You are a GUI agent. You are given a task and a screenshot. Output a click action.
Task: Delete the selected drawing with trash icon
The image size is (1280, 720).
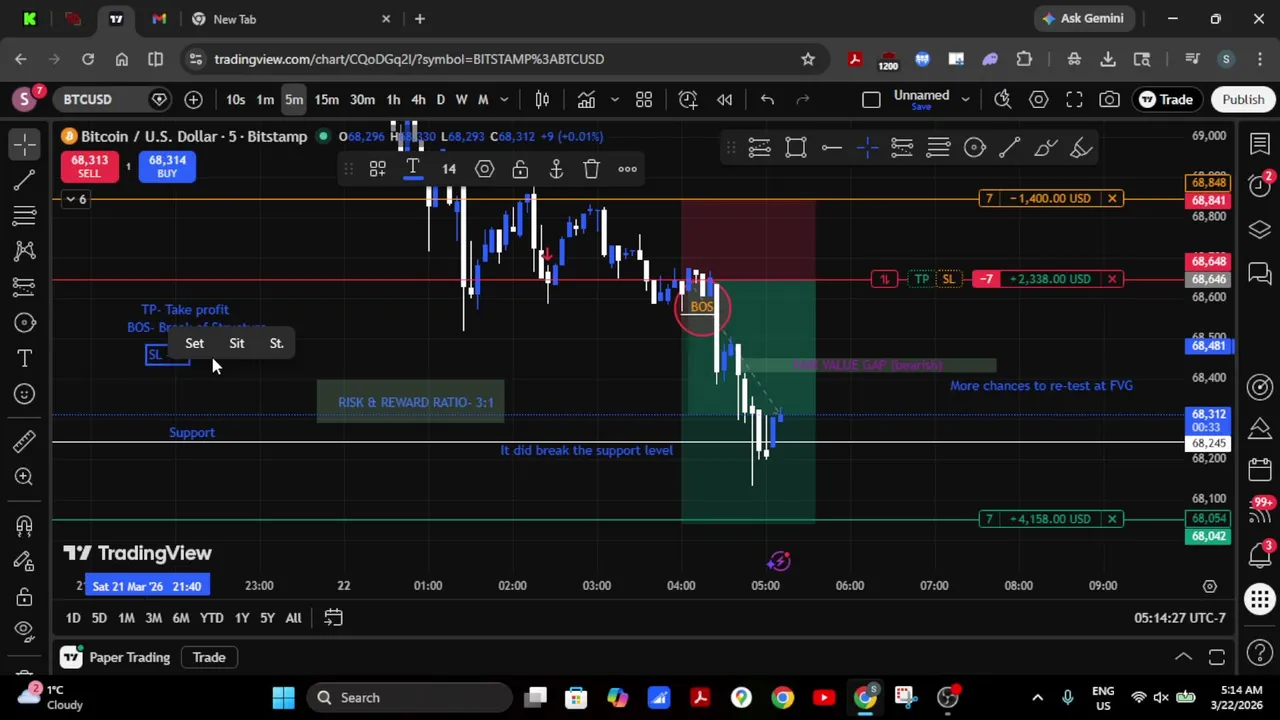592,169
